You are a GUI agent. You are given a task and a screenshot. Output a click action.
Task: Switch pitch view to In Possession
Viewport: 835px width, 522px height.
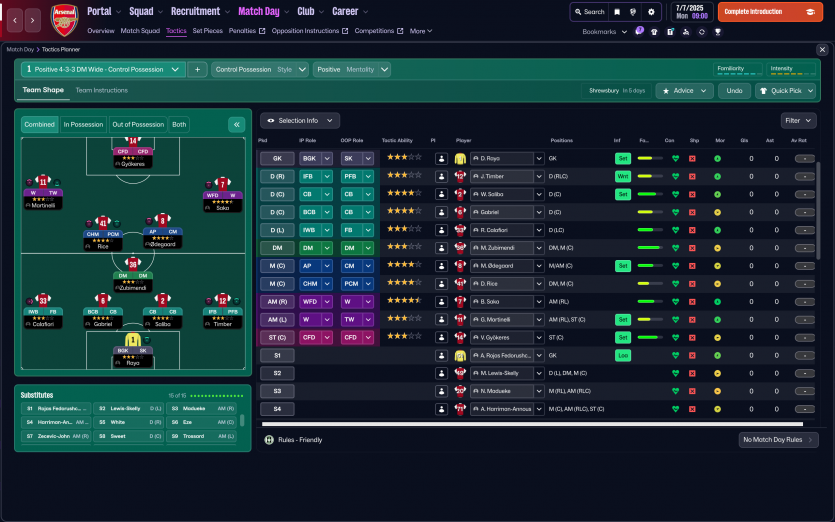(83, 125)
